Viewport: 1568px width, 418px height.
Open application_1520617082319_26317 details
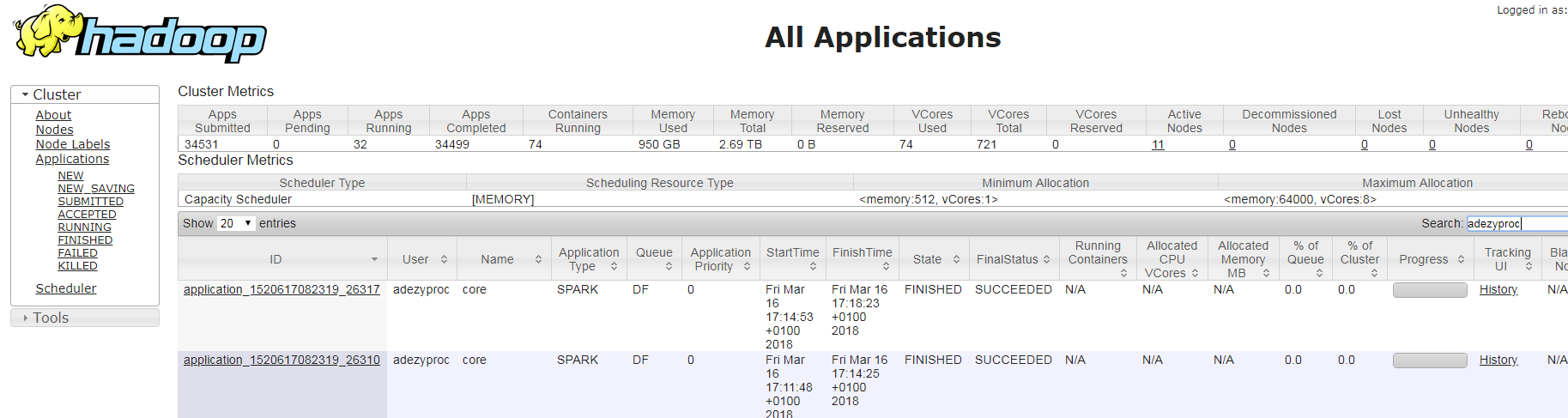(x=282, y=289)
